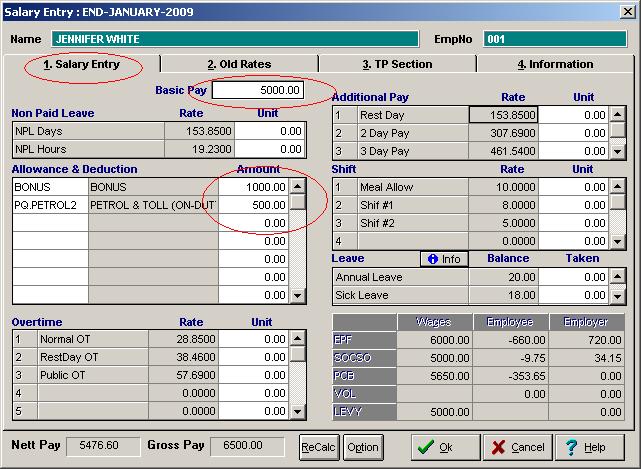Select SOCSO employer value 34.15
641x469 pixels.
(x=587, y=358)
